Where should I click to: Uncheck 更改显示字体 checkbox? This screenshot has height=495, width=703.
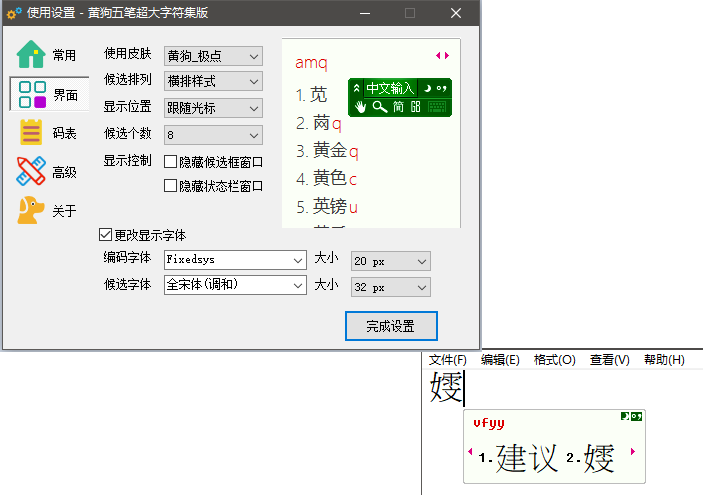(x=105, y=235)
